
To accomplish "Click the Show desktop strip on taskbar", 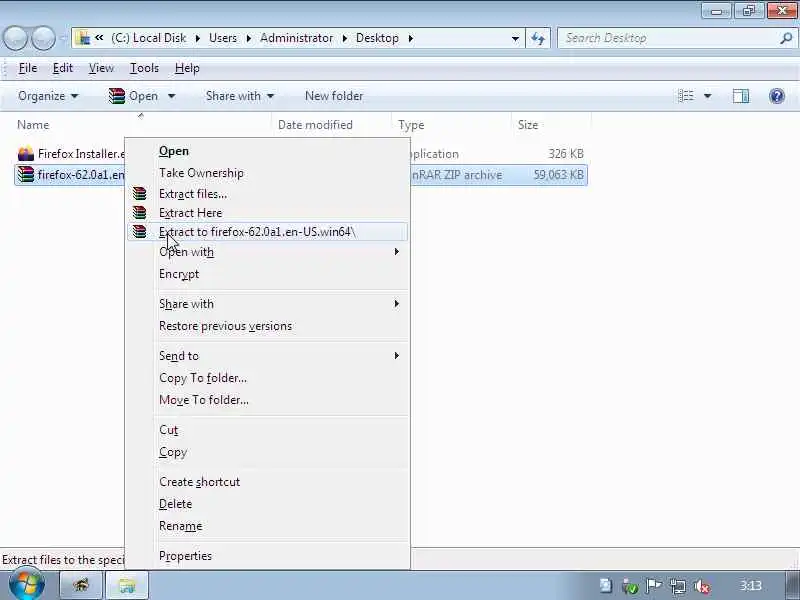I will 792,585.
